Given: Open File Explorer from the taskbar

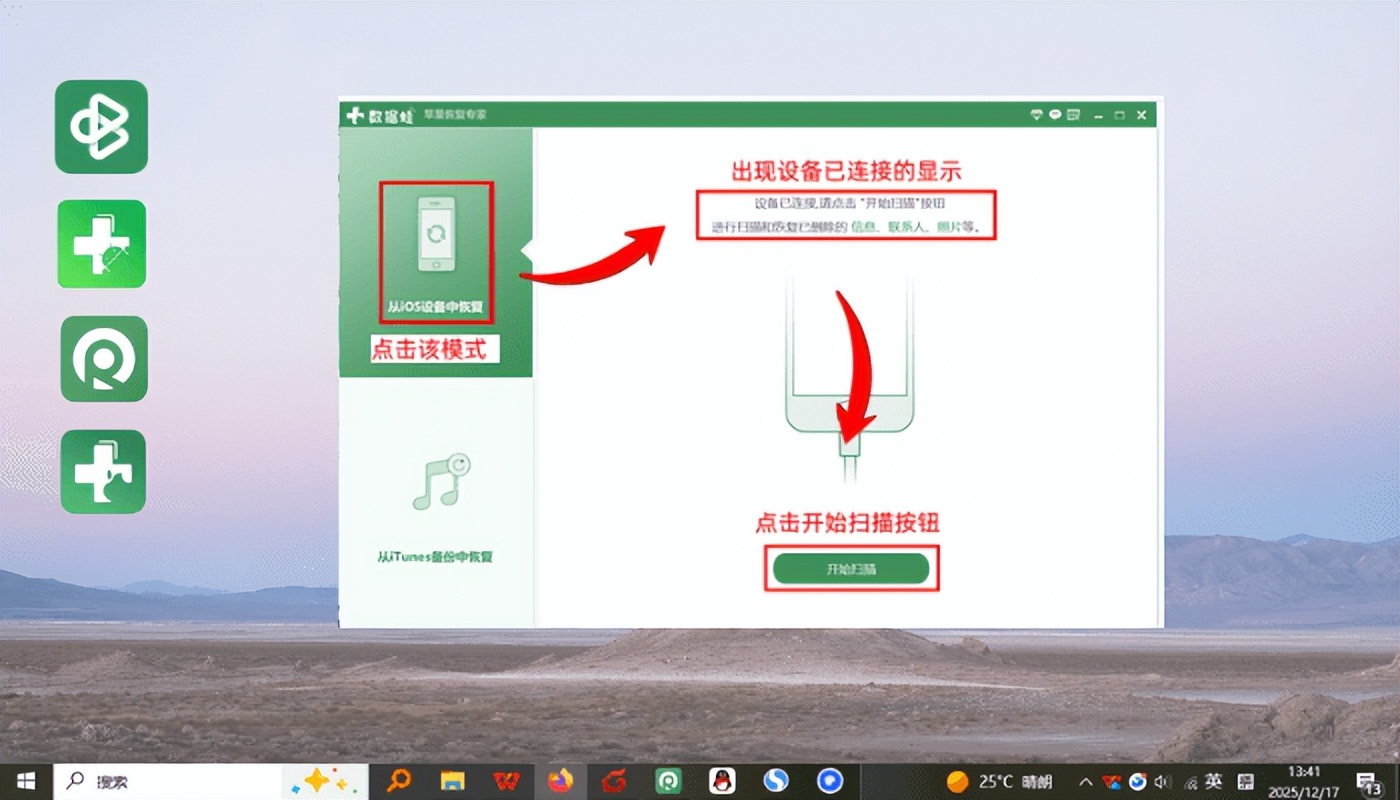Looking at the screenshot, I should pos(453,781).
